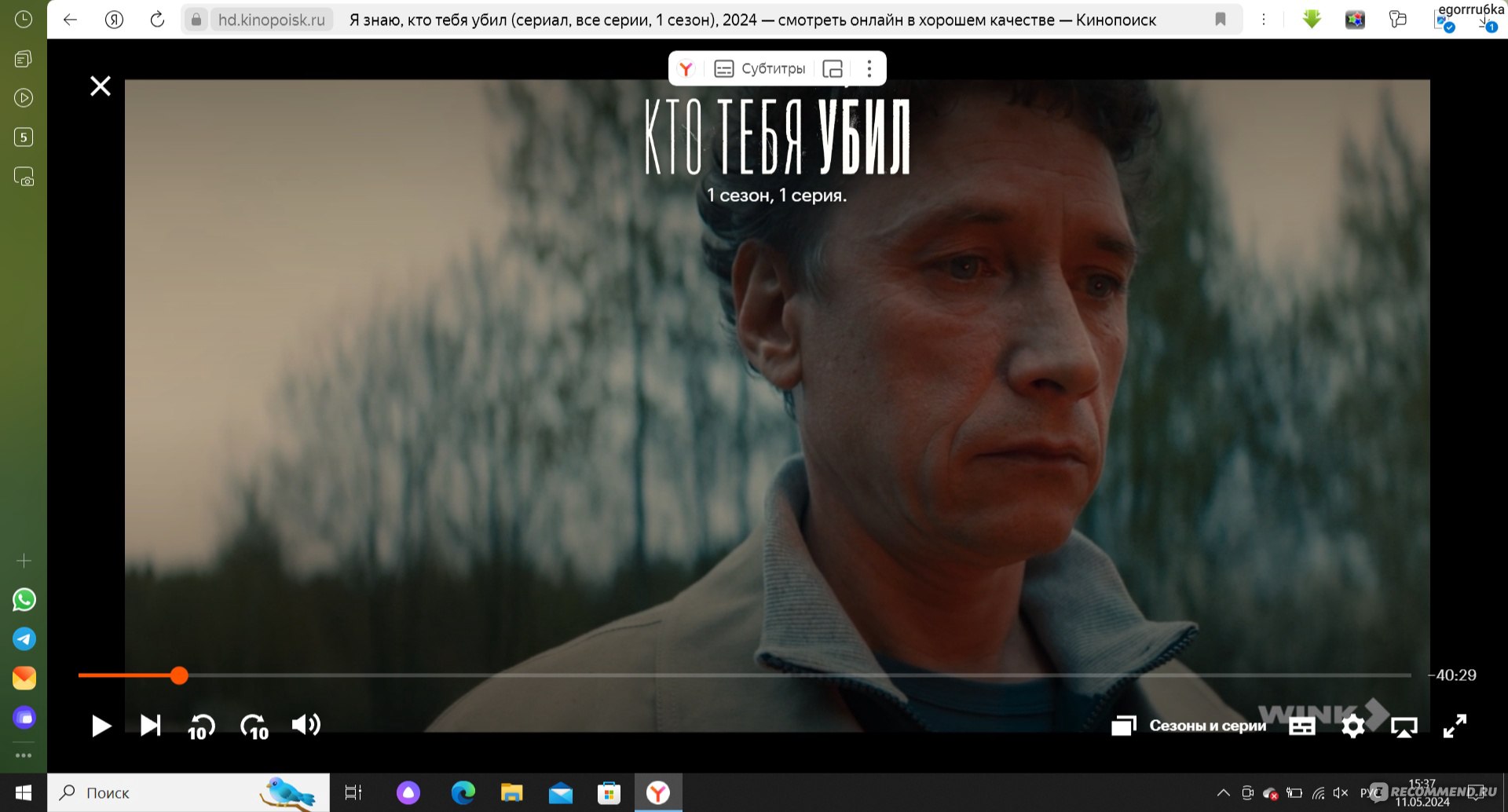Viewport: 1508px width, 812px height.
Task: Open File Explorer from the taskbar
Action: pyautogui.click(x=511, y=793)
